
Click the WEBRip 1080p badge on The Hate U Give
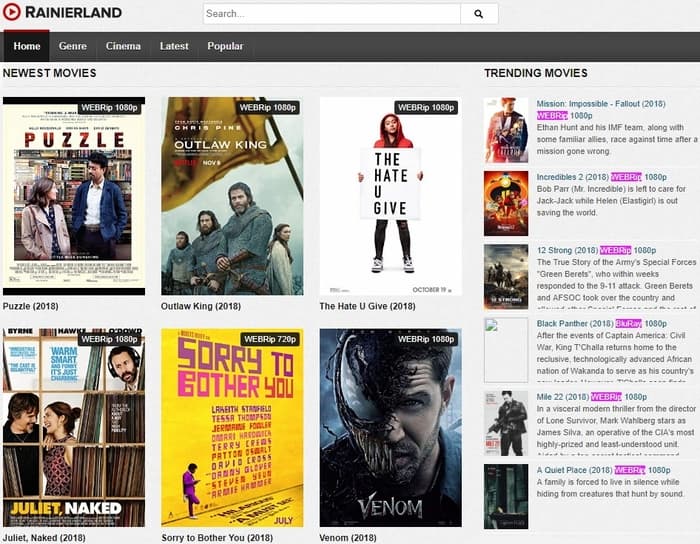tap(426, 108)
